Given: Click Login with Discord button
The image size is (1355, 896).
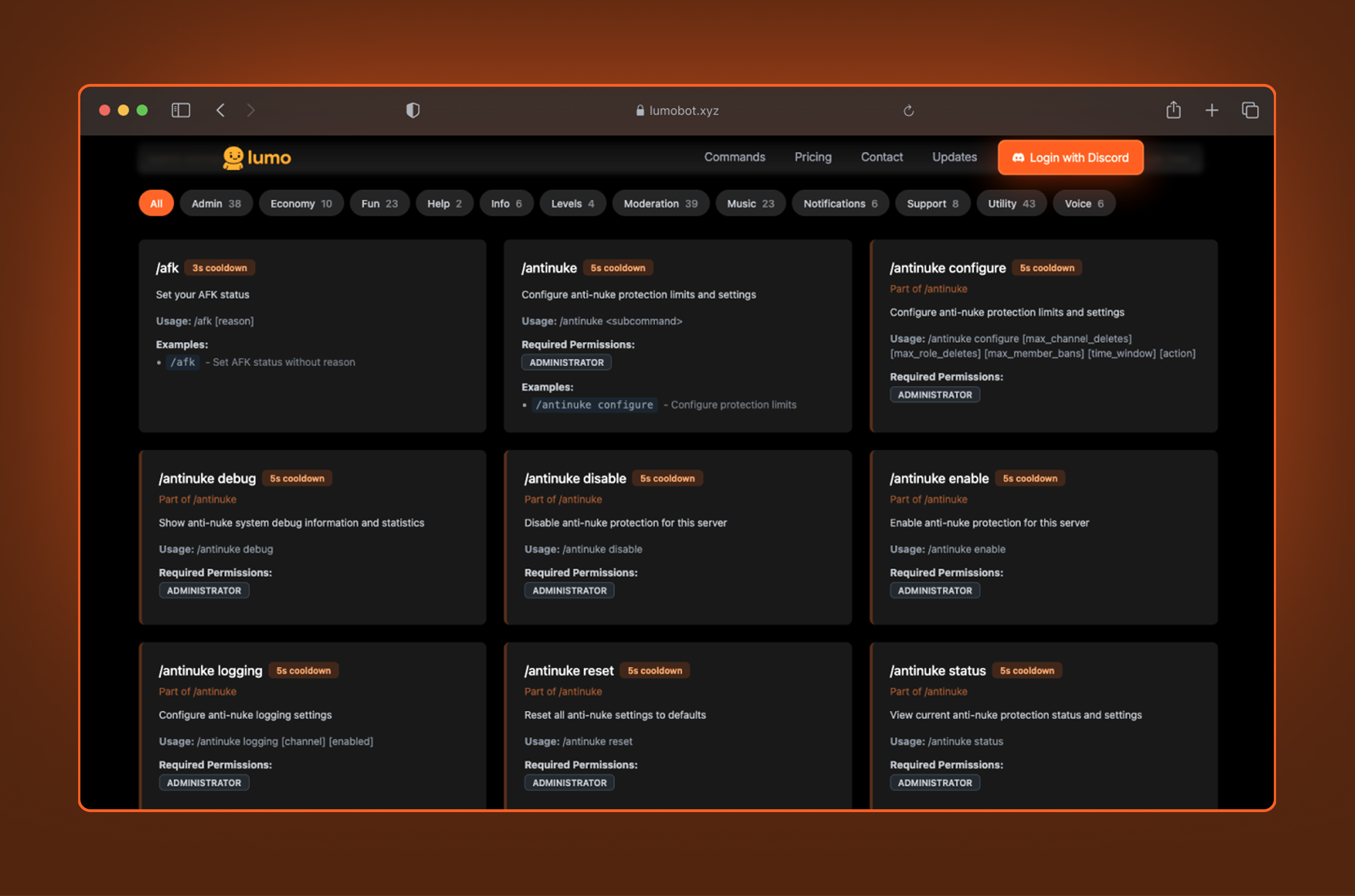Looking at the screenshot, I should (1070, 158).
